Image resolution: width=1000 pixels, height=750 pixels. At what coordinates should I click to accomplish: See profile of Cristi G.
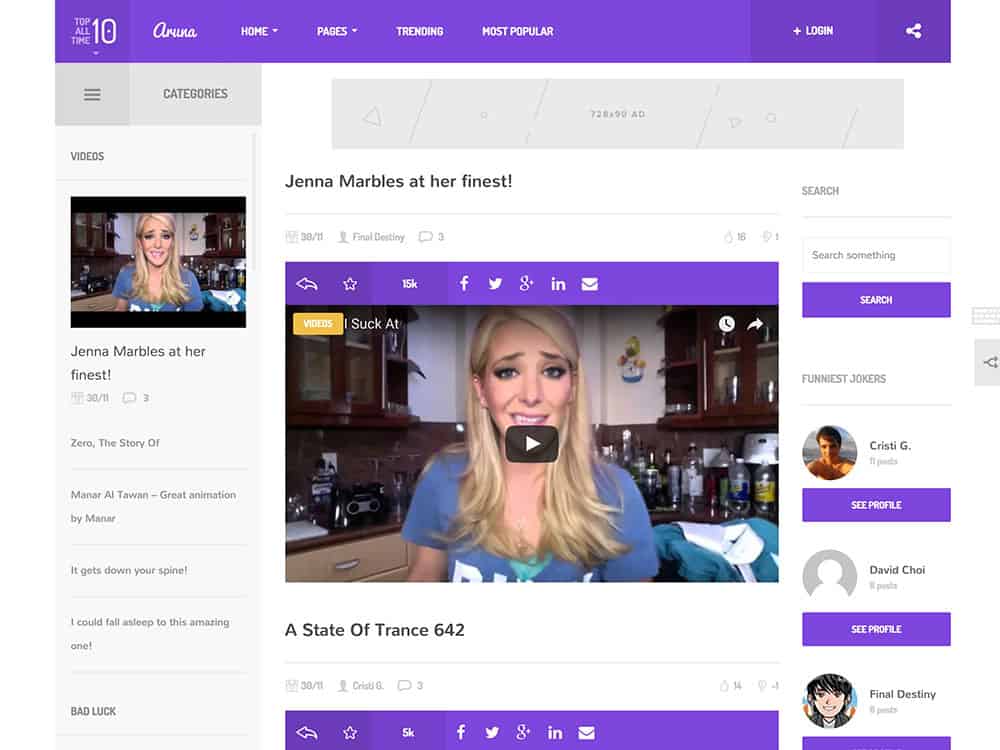click(876, 504)
